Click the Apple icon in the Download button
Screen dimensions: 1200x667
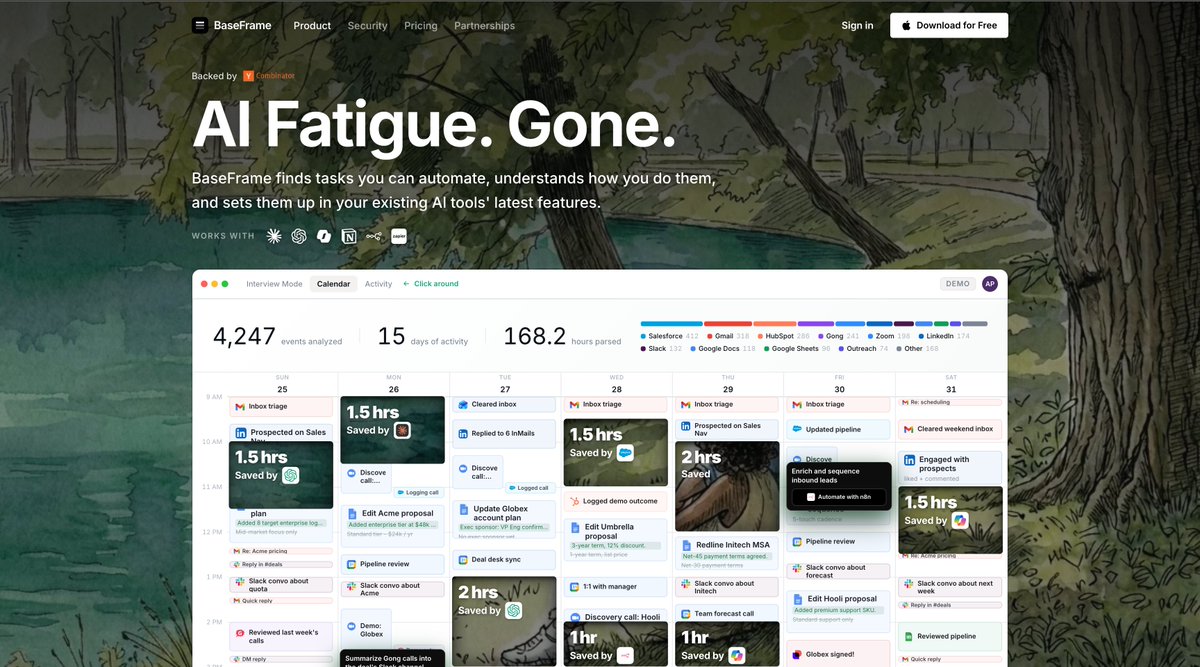[906, 25]
